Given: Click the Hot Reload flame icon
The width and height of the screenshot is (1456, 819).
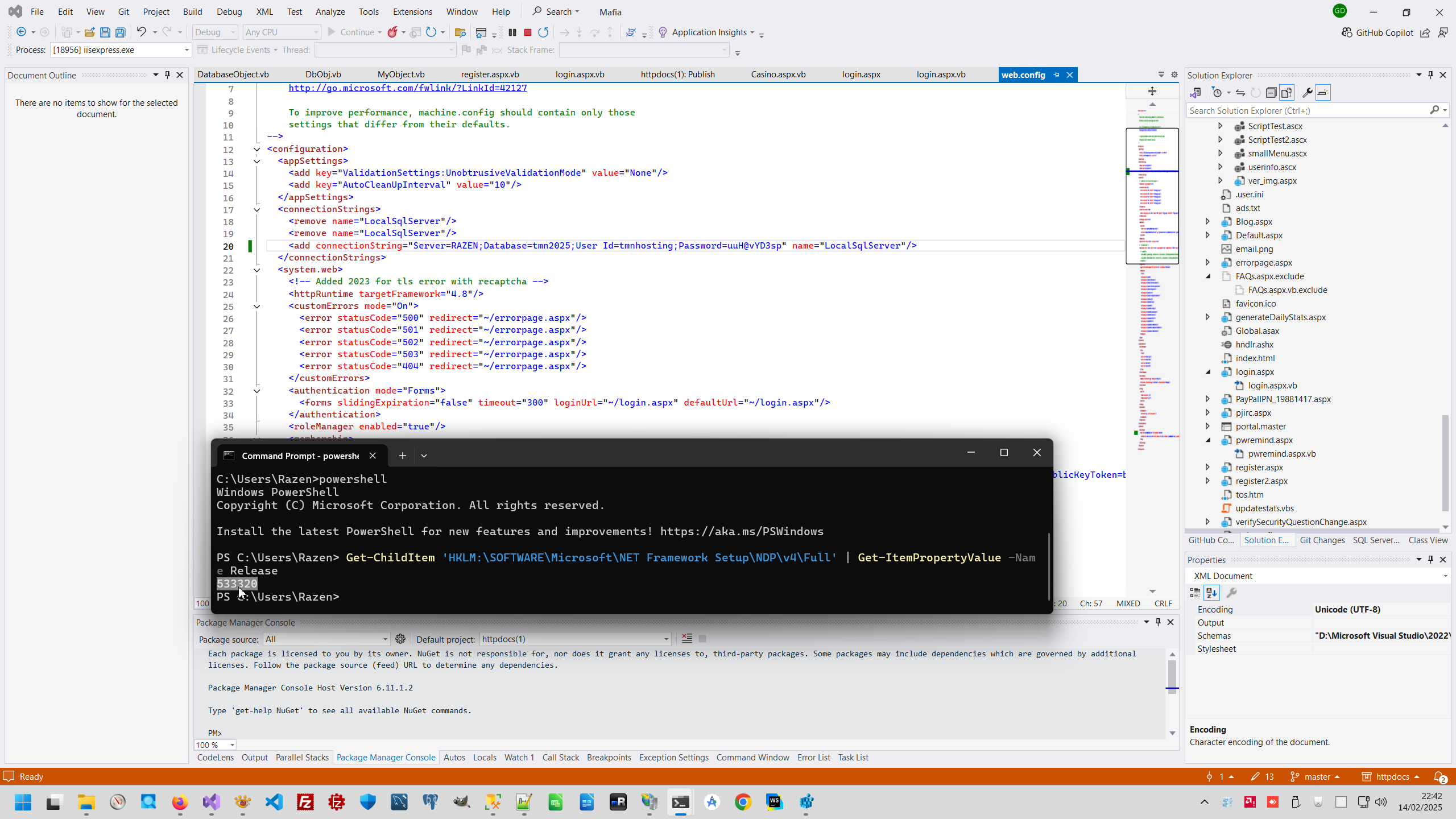Looking at the screenshot, I should (392, 32).
